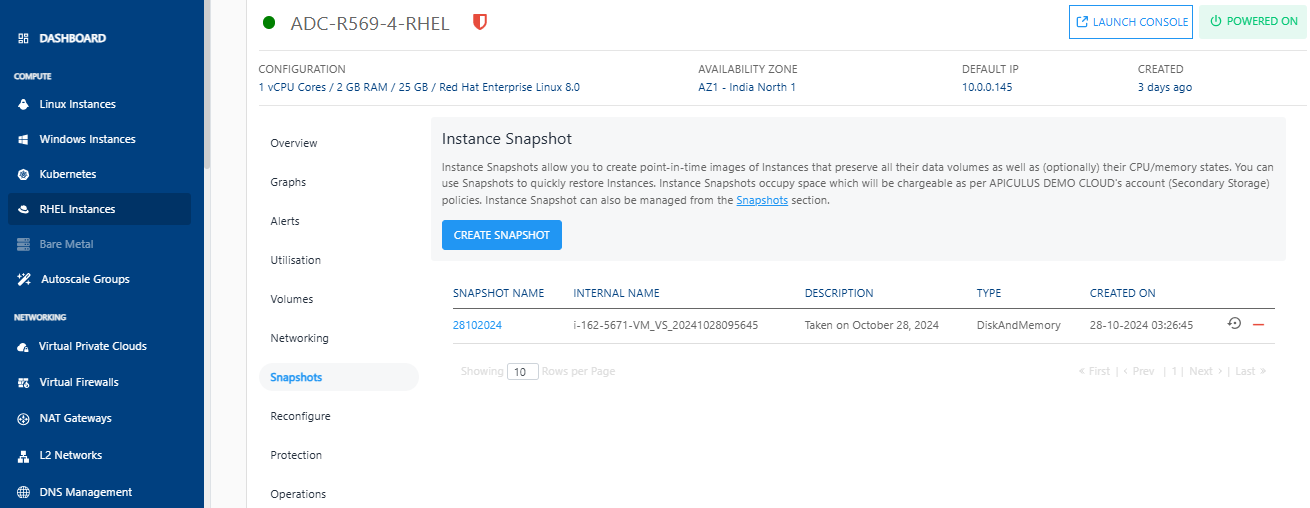The width and height of the screenshot is (1310, 508).
Task: Click the Virtual Private Clouds cloud icon
Action: click(23, 347)
